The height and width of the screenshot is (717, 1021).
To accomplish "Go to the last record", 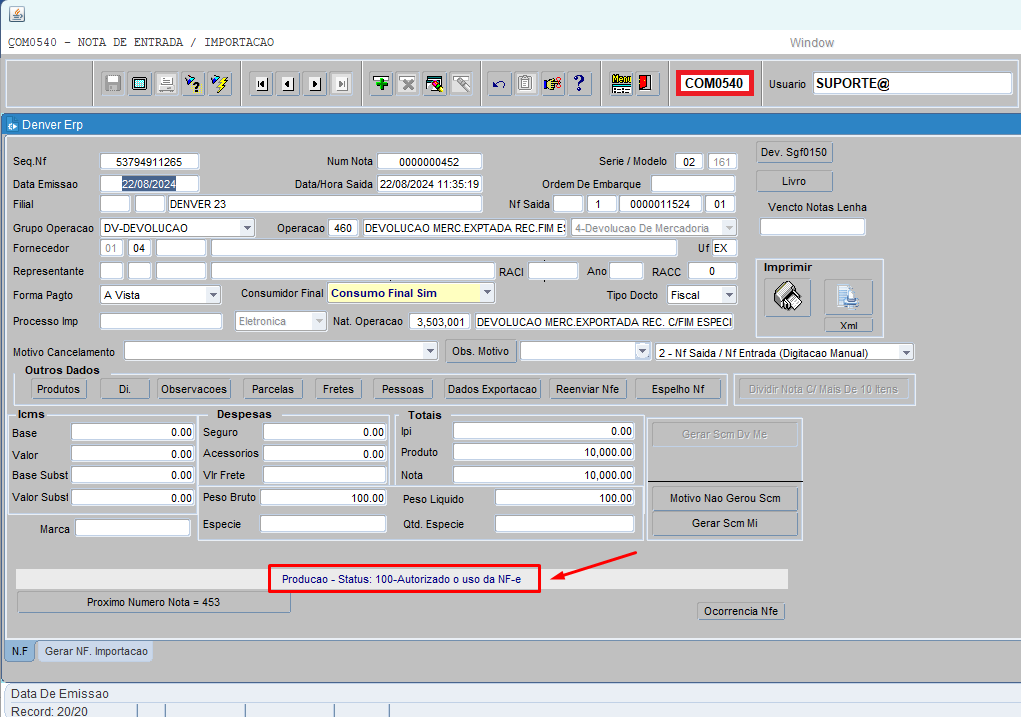I will 342,83.
